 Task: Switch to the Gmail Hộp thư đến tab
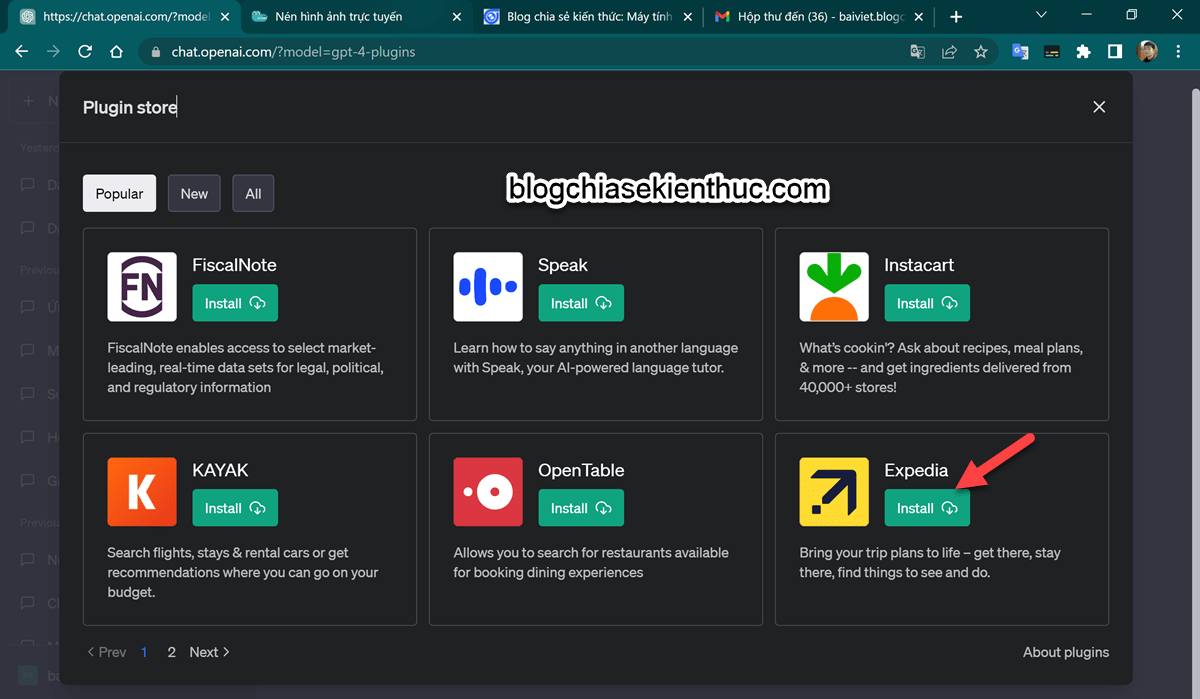pos(822,16)
